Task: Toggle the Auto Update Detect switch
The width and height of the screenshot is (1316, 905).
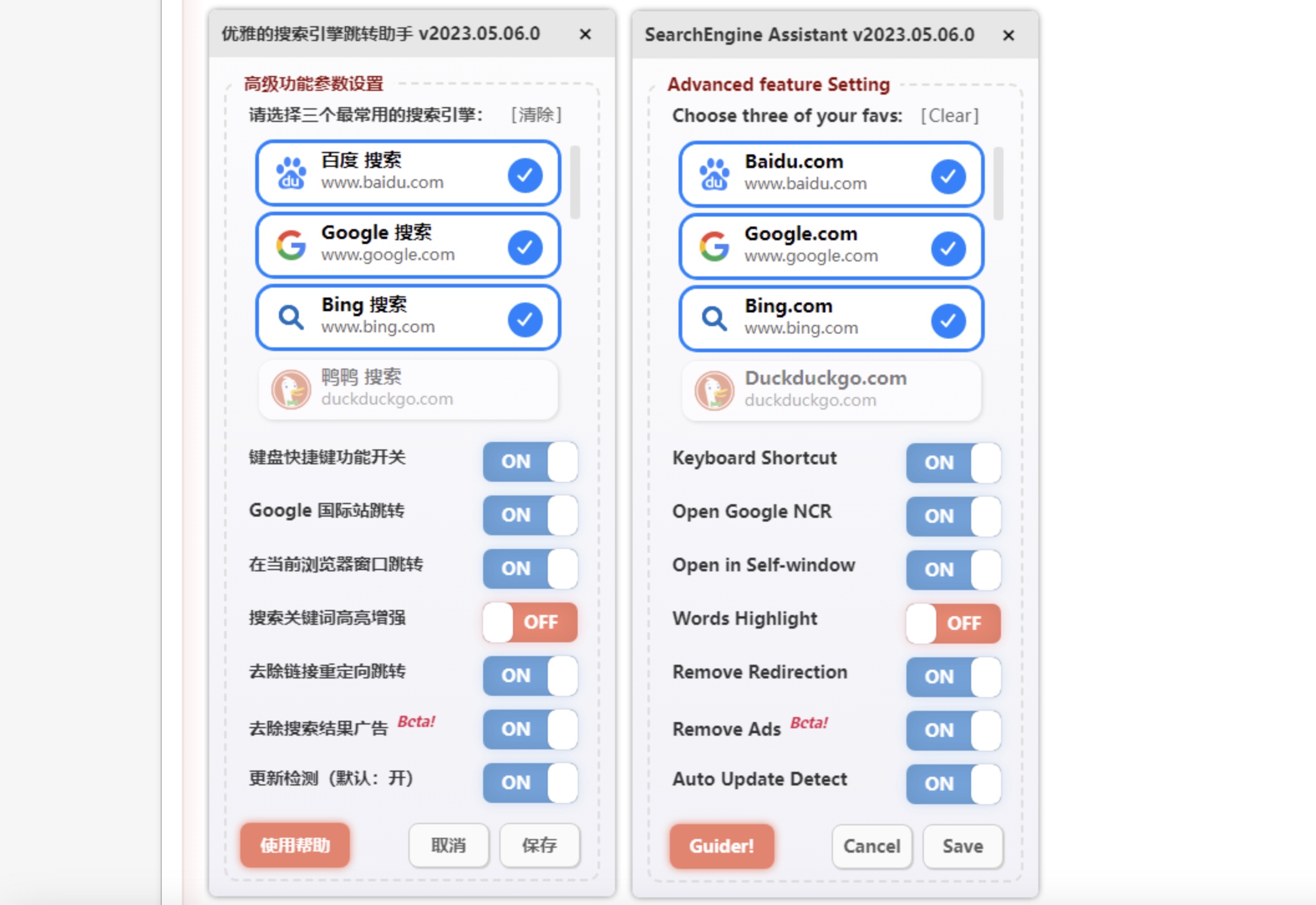Action: click(953, 784)
